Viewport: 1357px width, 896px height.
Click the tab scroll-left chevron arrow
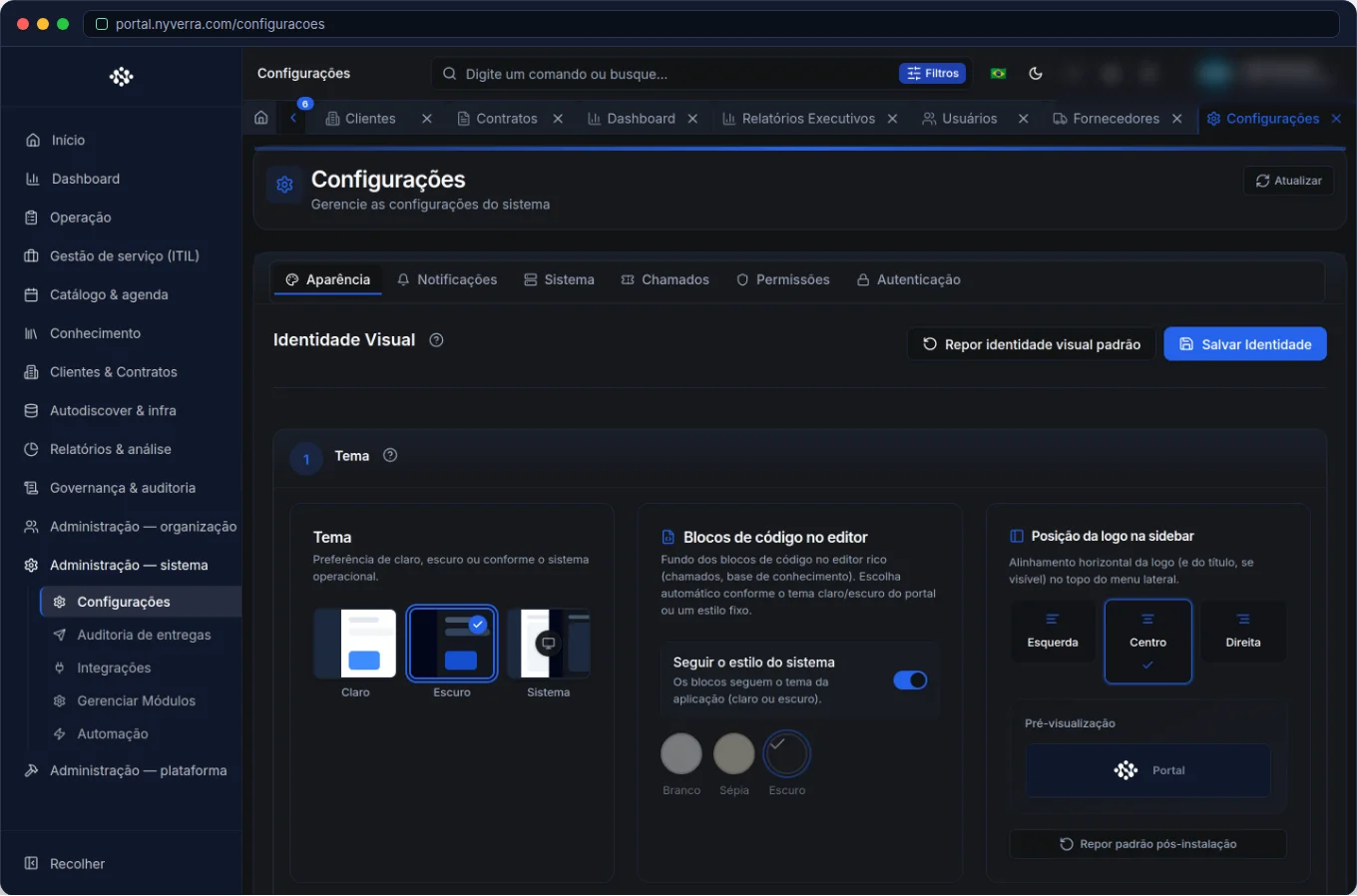point(293,118)
